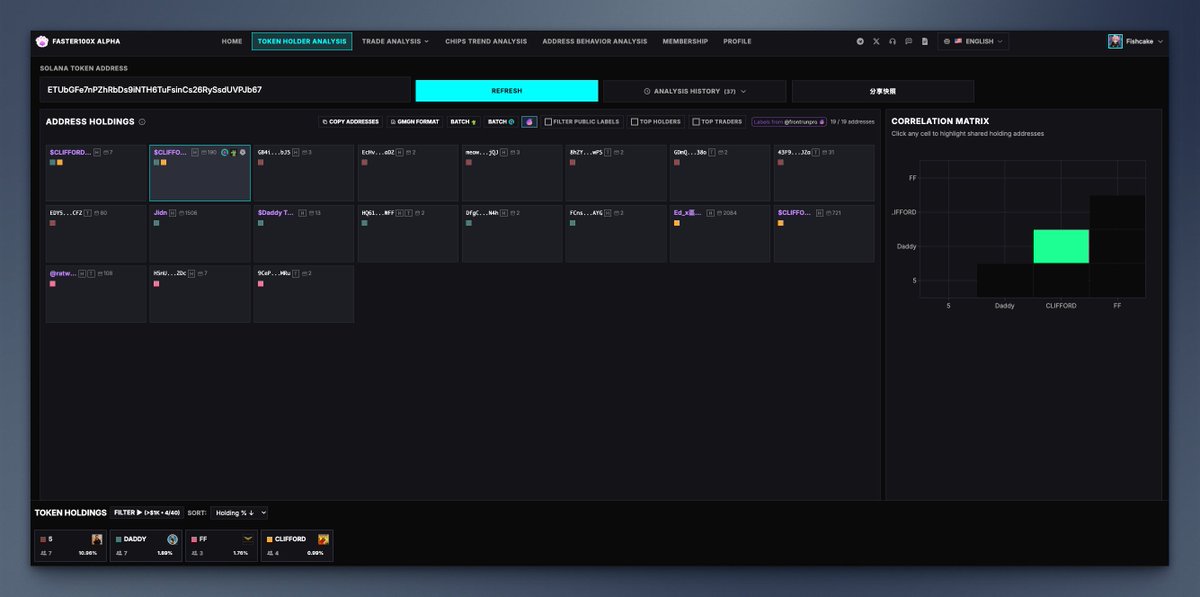The height and width of the screenshot is (597, 1200).
Task: Click the X (Twitter) icon in the header
Action: [x=876, y=41]
